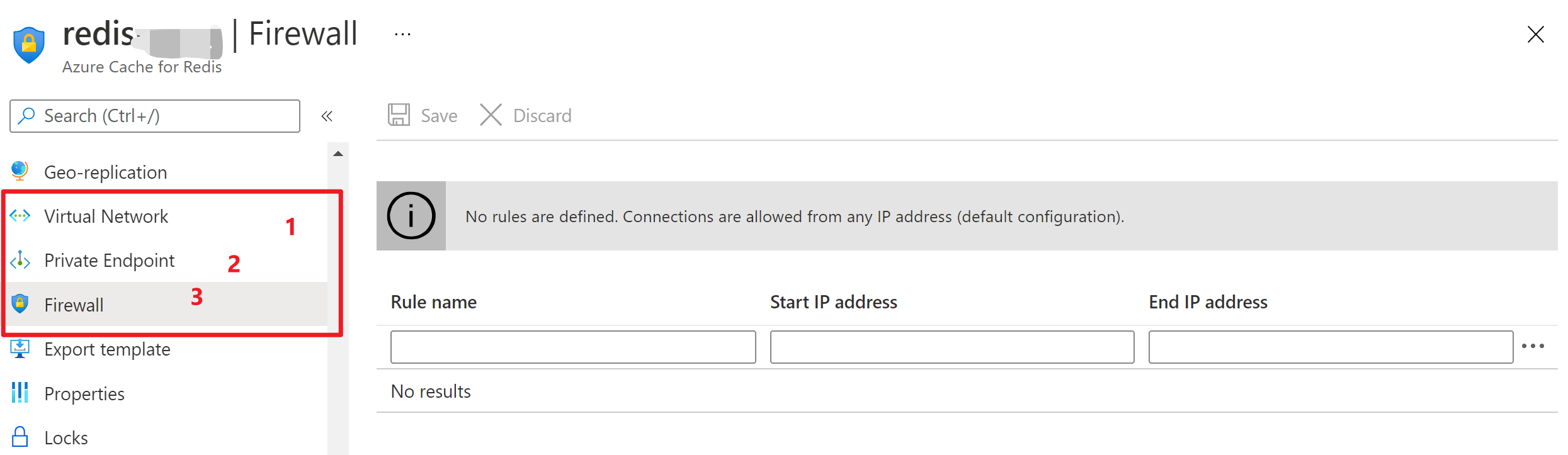
Task: Focus the Search (Ctrl+/) box
Action: (x=164, y=116)
